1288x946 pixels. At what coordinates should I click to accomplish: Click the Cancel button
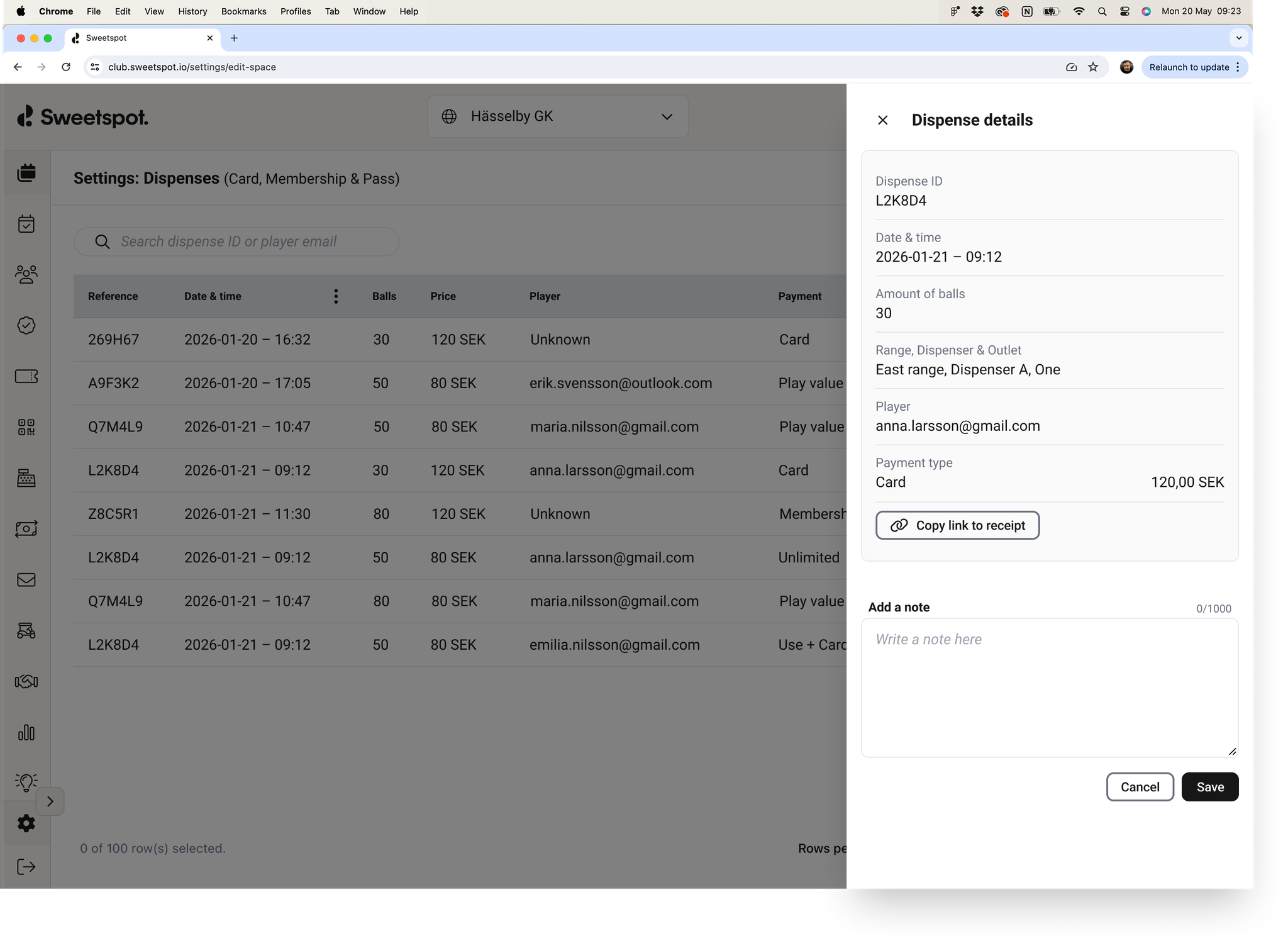[x=1140, y=787]
